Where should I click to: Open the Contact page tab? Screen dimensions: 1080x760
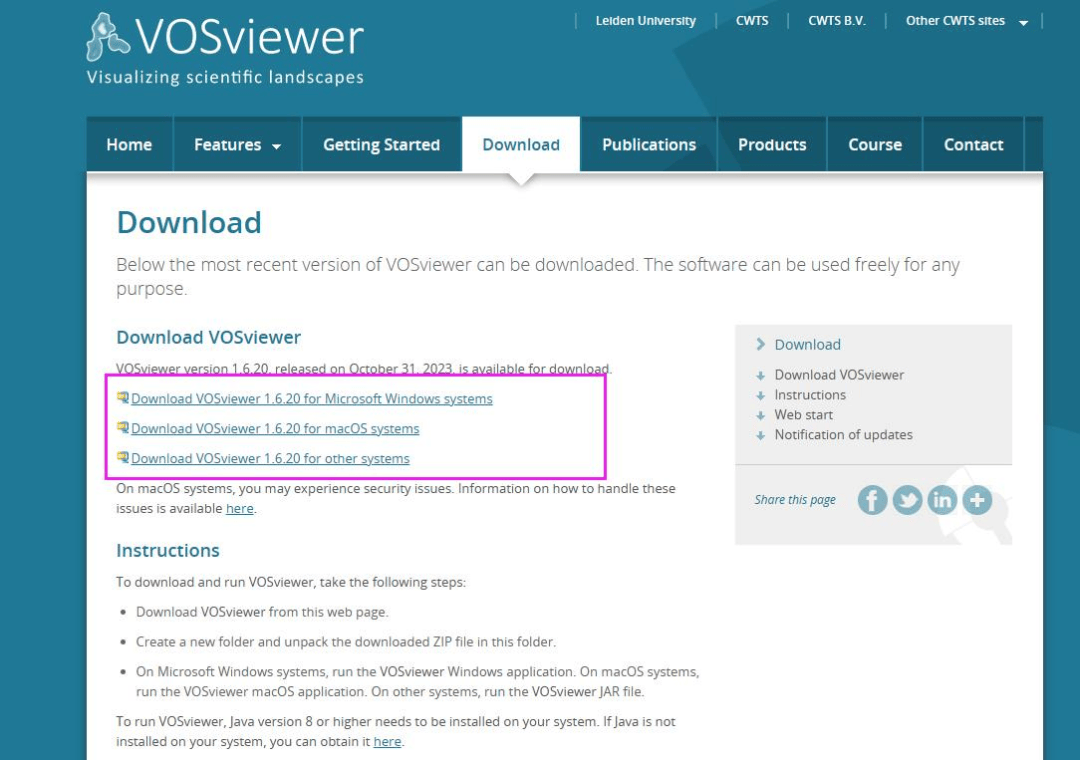(973, 145)
